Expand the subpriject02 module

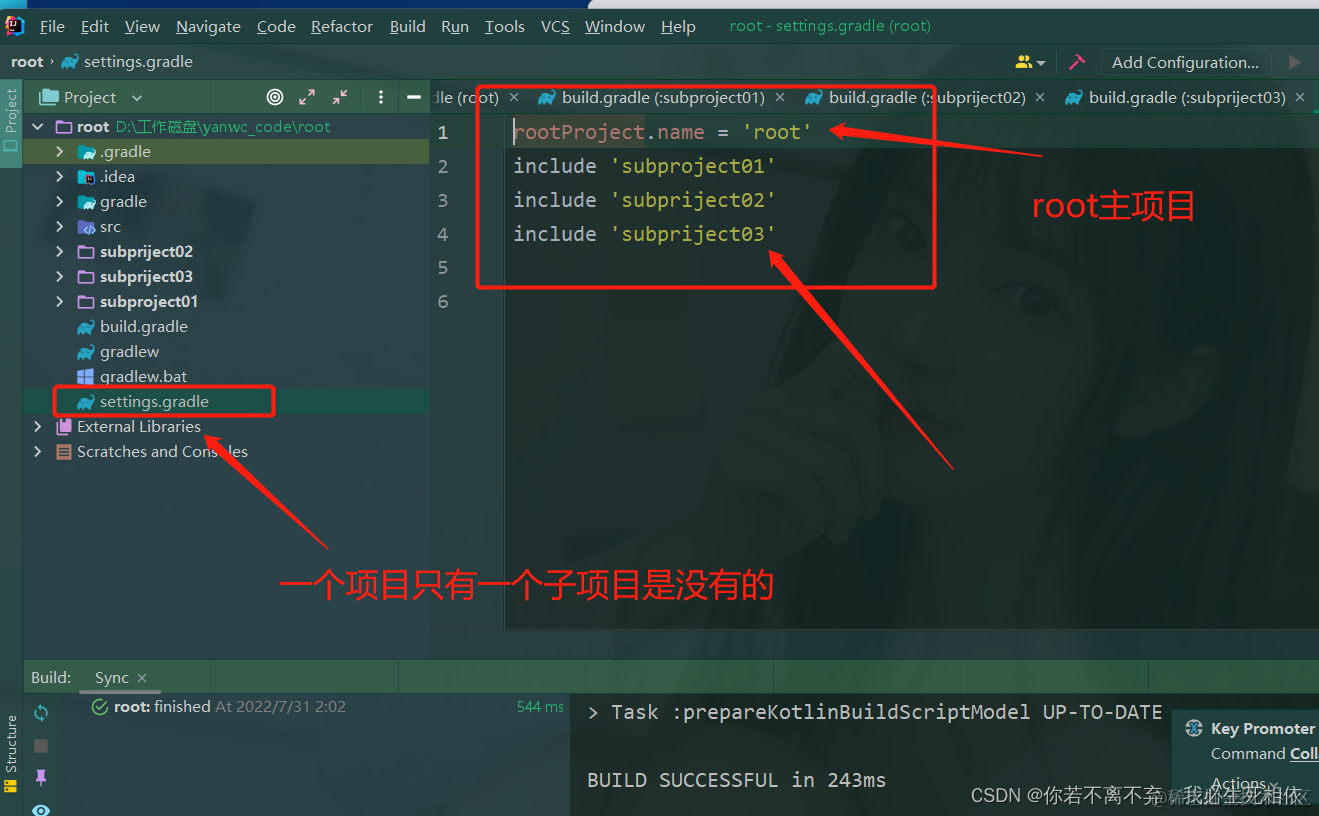[60, 252]
